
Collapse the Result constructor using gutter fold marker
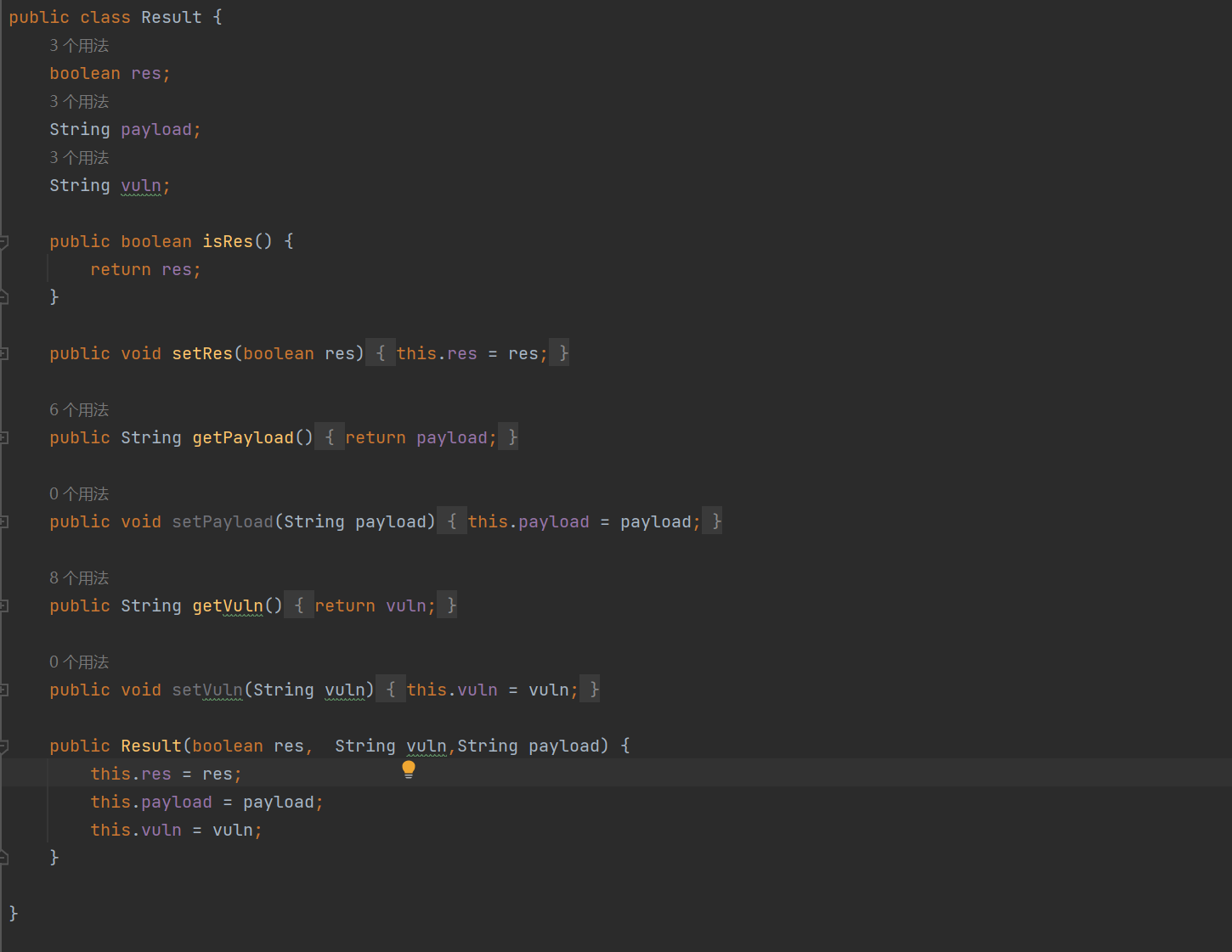[3, 746]
